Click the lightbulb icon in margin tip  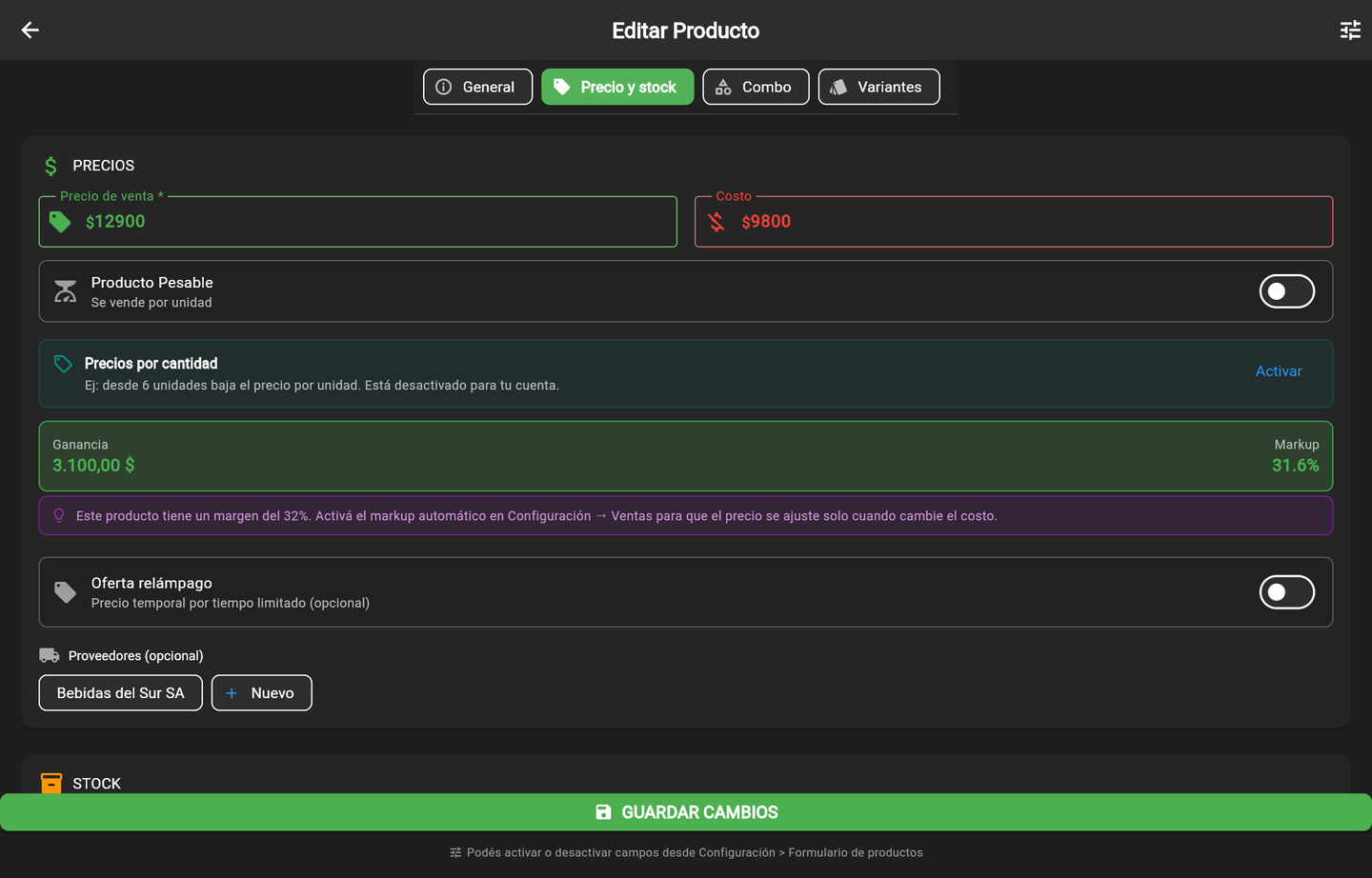click(x=59, y=515)
